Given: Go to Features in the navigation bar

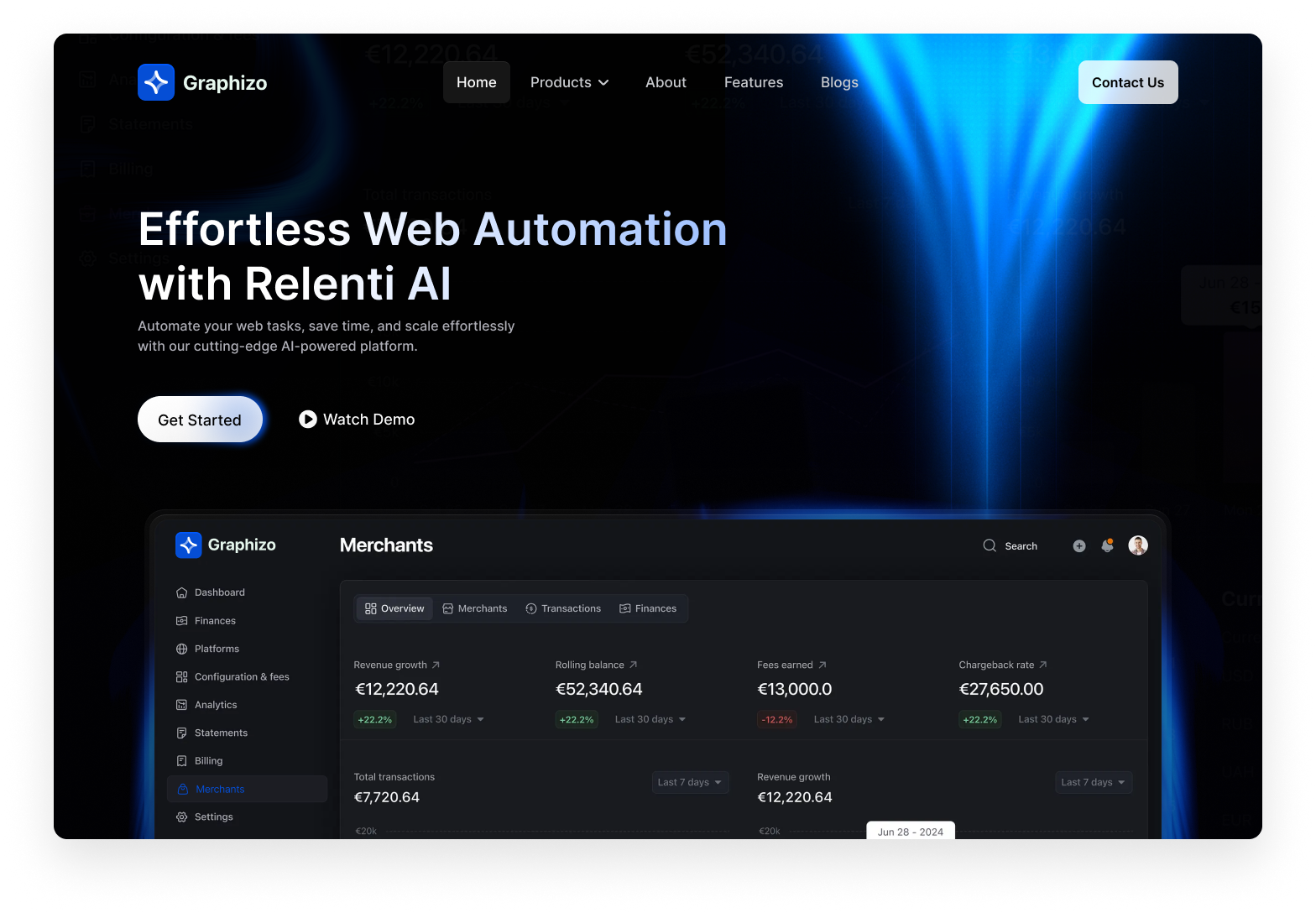Looking at the screenshot, I should (x=753, y=82).
